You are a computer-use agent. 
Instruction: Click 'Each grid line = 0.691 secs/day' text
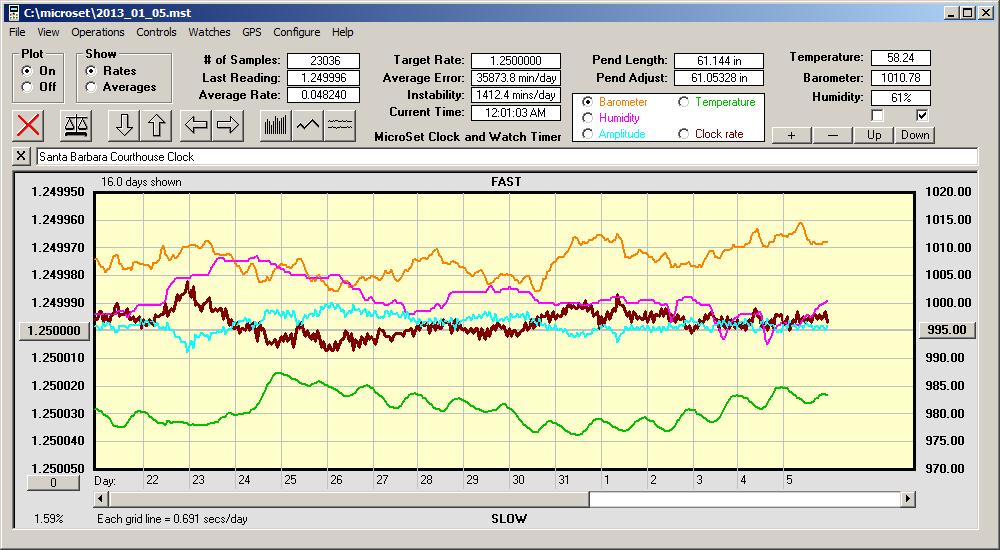coord(172,519)
